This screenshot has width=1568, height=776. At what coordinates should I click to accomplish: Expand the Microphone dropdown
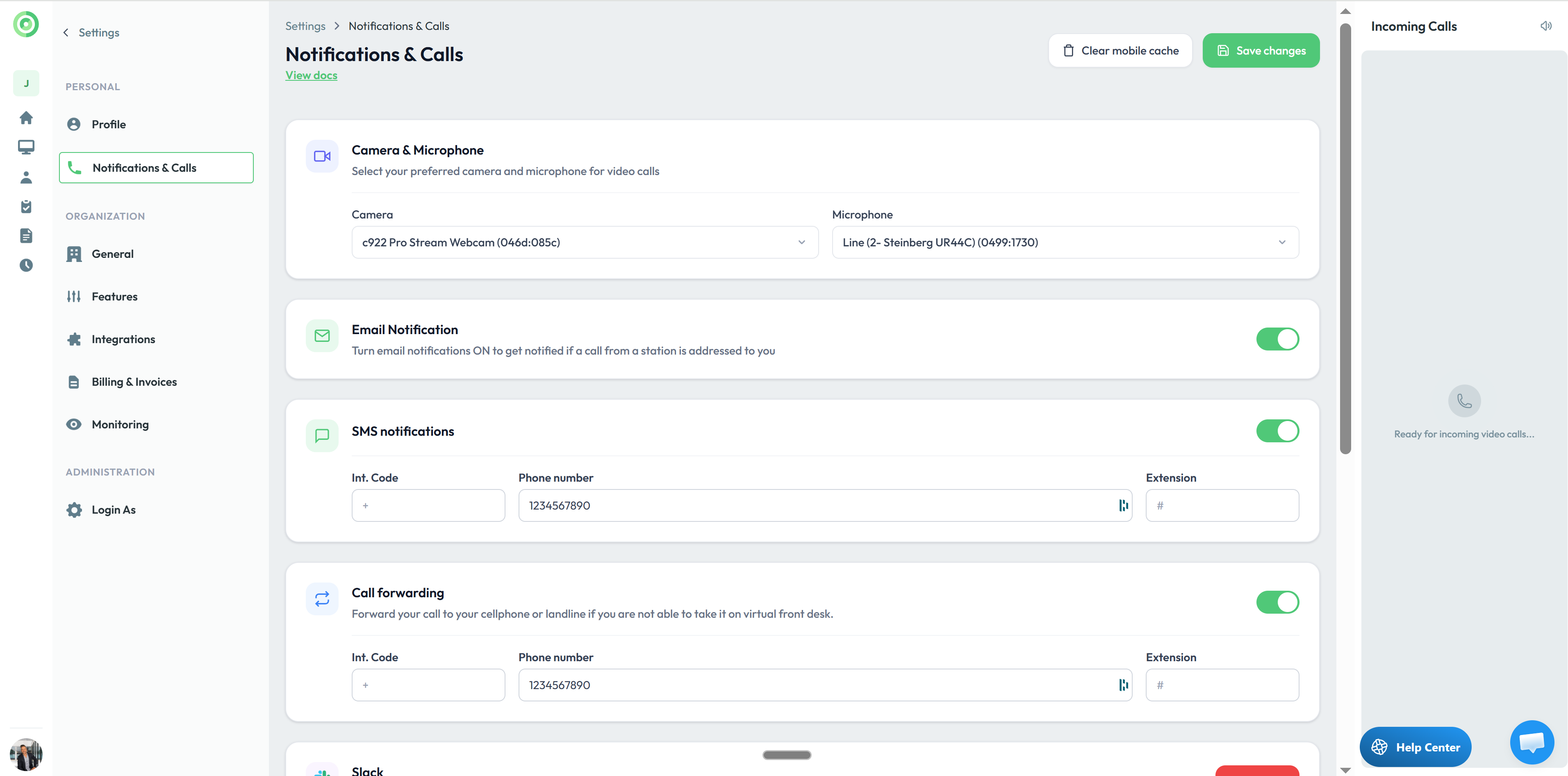[x=1065, y=242]
